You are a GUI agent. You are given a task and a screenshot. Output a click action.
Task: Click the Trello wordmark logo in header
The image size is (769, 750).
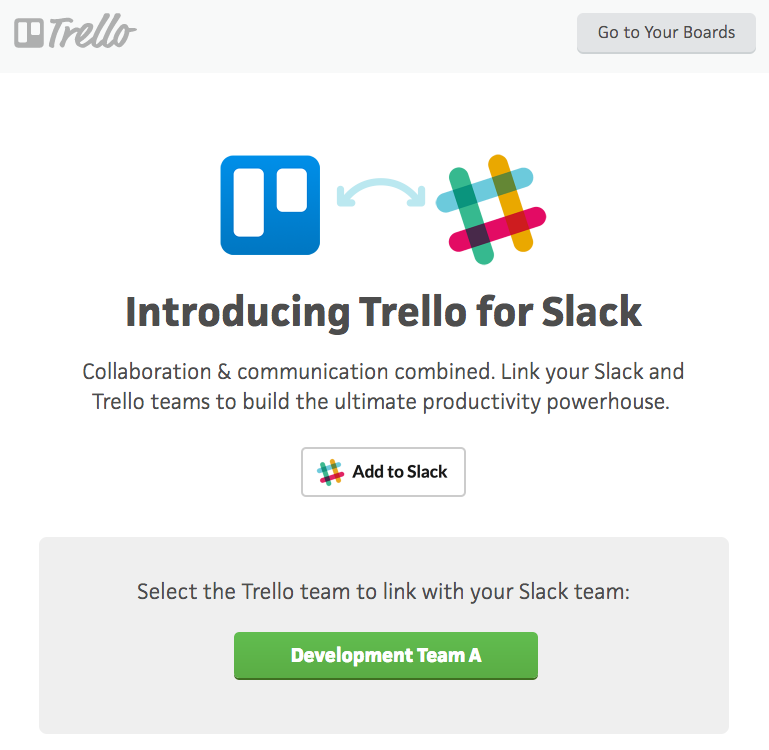(76, 31)
